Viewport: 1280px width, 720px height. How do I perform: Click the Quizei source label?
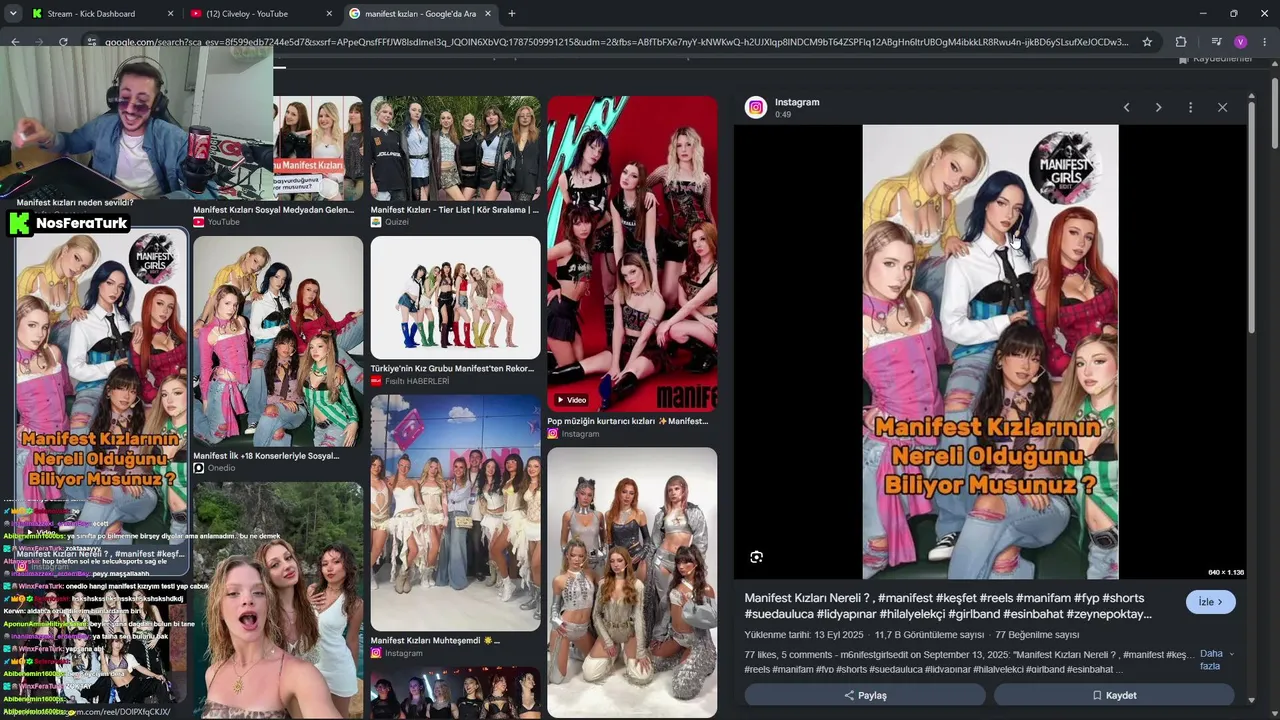point(390,222)
